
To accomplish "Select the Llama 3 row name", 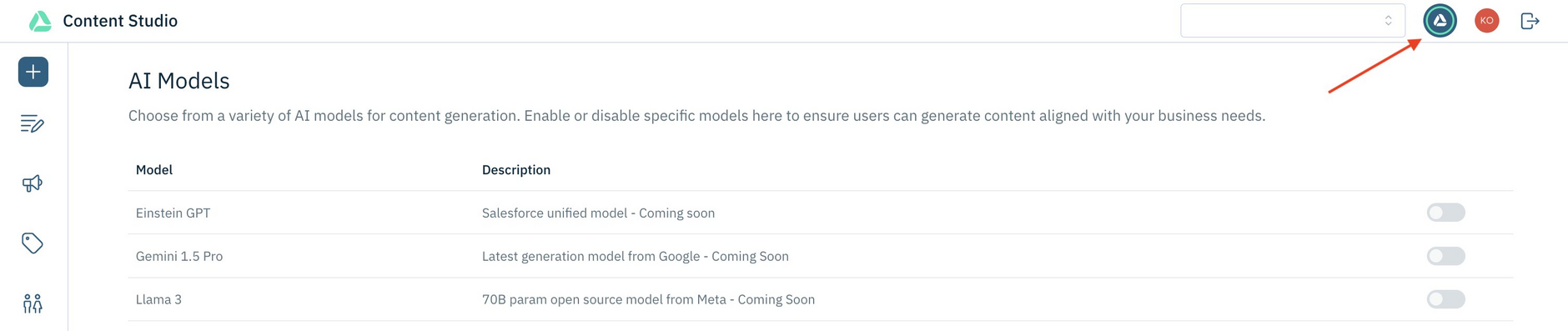I will (158, 300).
